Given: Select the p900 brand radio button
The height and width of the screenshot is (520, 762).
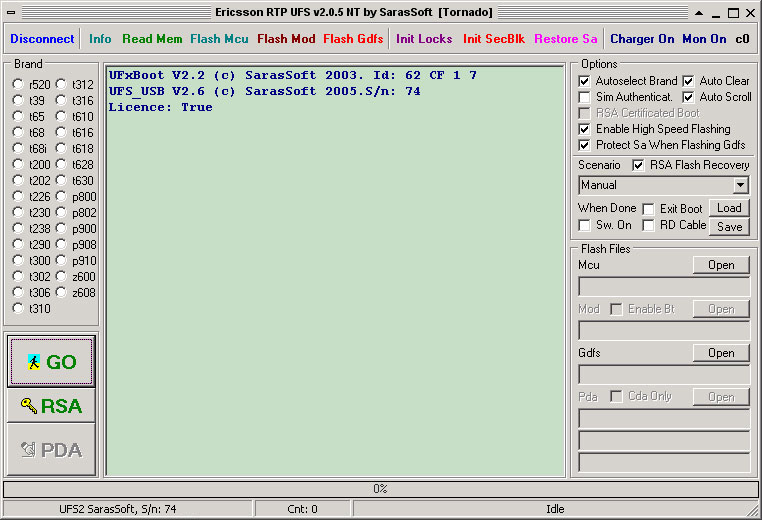Looking at the screenshot, I should [x=61, y=228].
